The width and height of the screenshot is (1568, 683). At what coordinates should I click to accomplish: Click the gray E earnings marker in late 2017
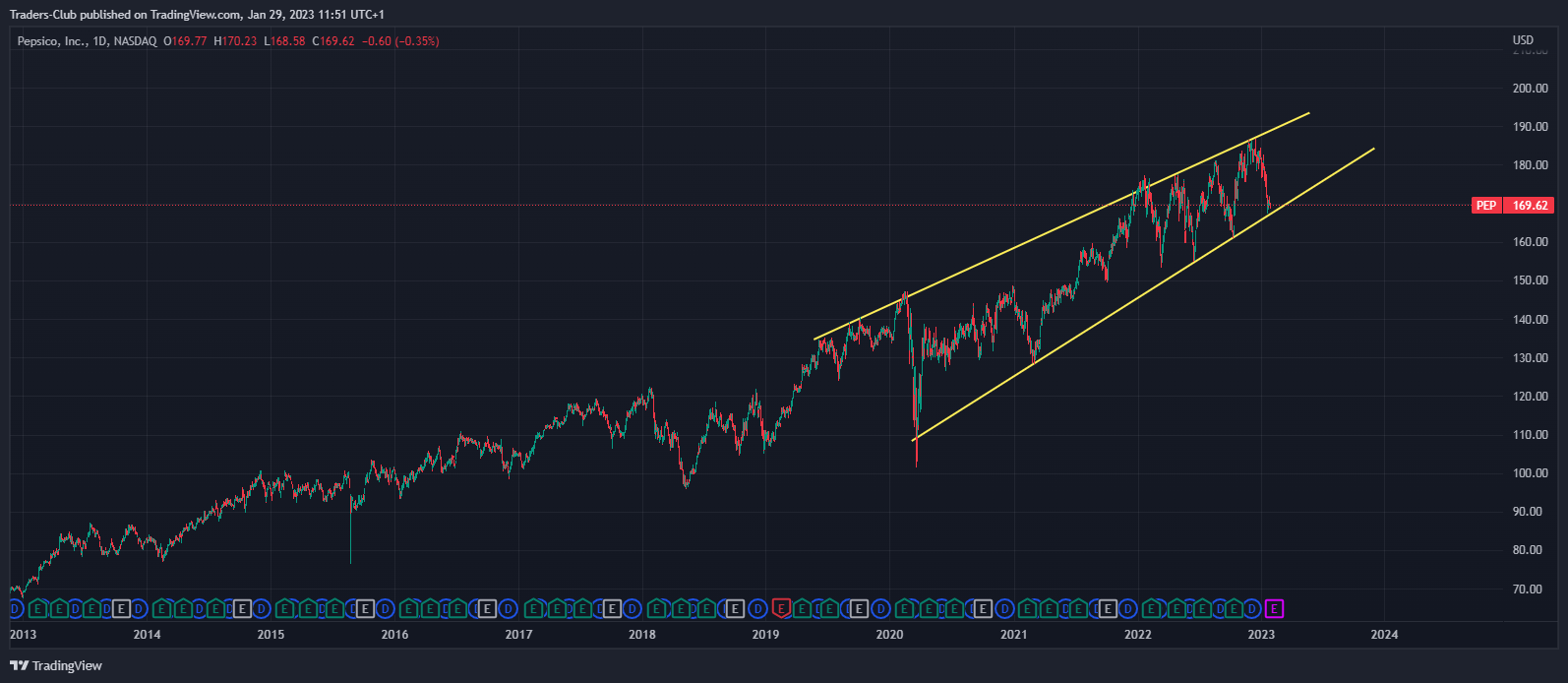(x=611, y=608)
